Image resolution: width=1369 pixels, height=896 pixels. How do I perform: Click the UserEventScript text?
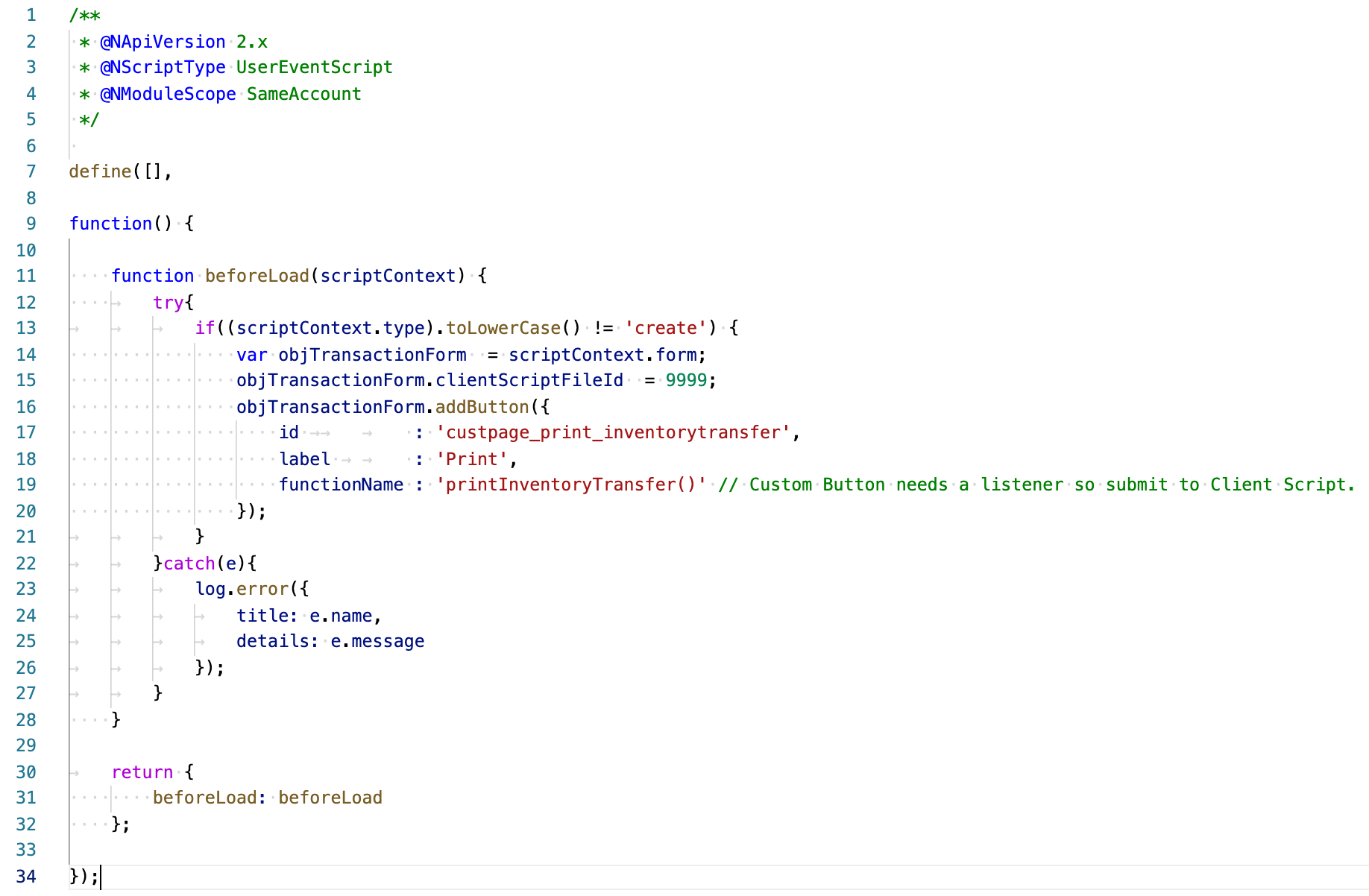point(314,67)
